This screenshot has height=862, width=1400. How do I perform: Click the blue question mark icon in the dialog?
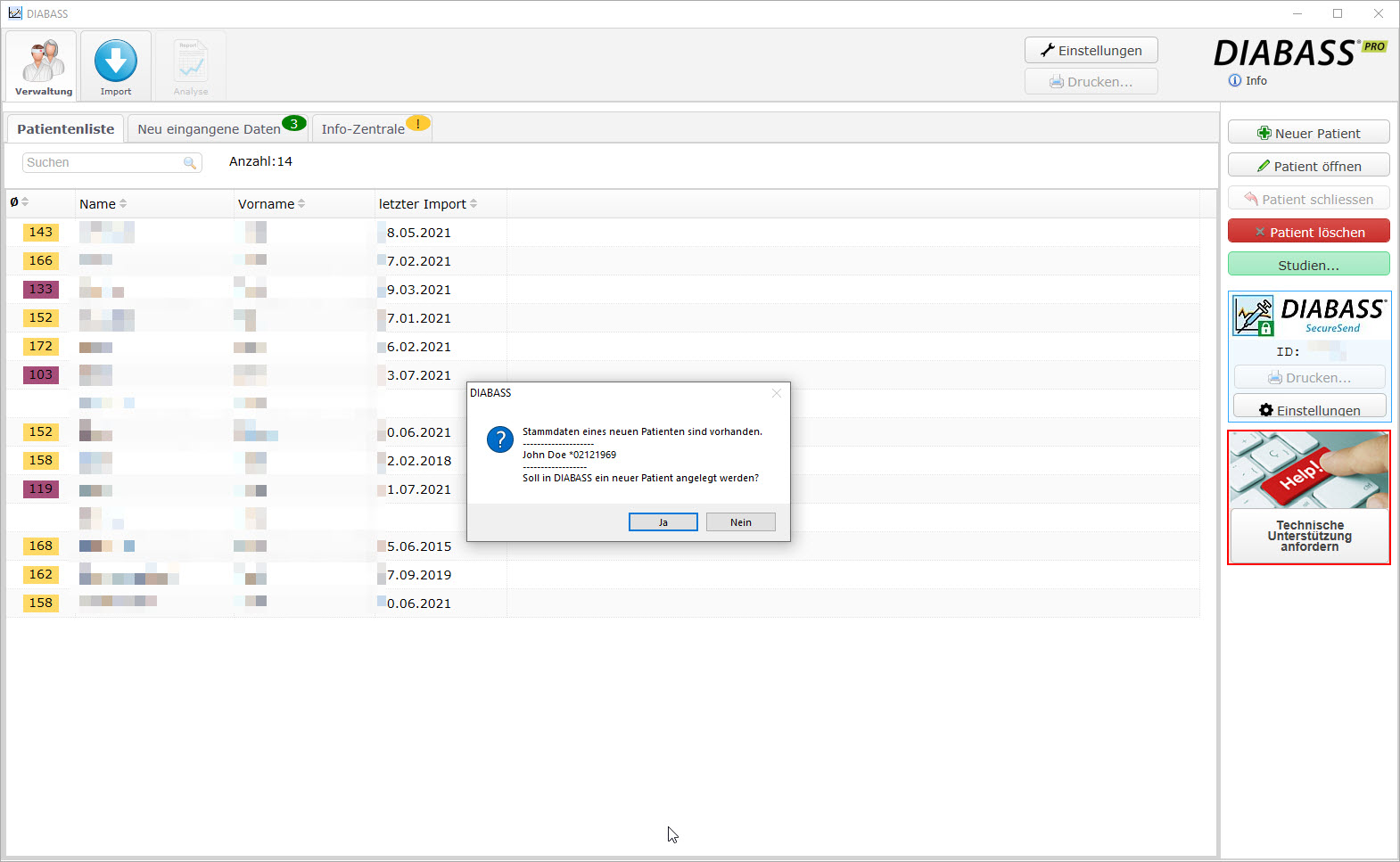(500, 439)
